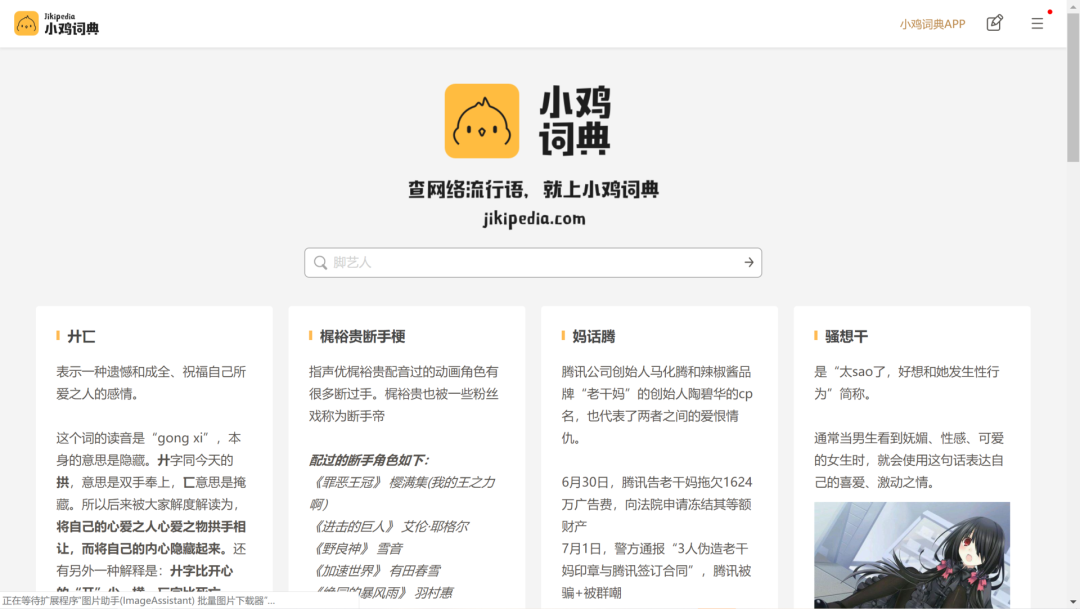Click scrollbar down arrow
The height and width of the screenshot is (609, 1080).
(x=1073, y=602)
